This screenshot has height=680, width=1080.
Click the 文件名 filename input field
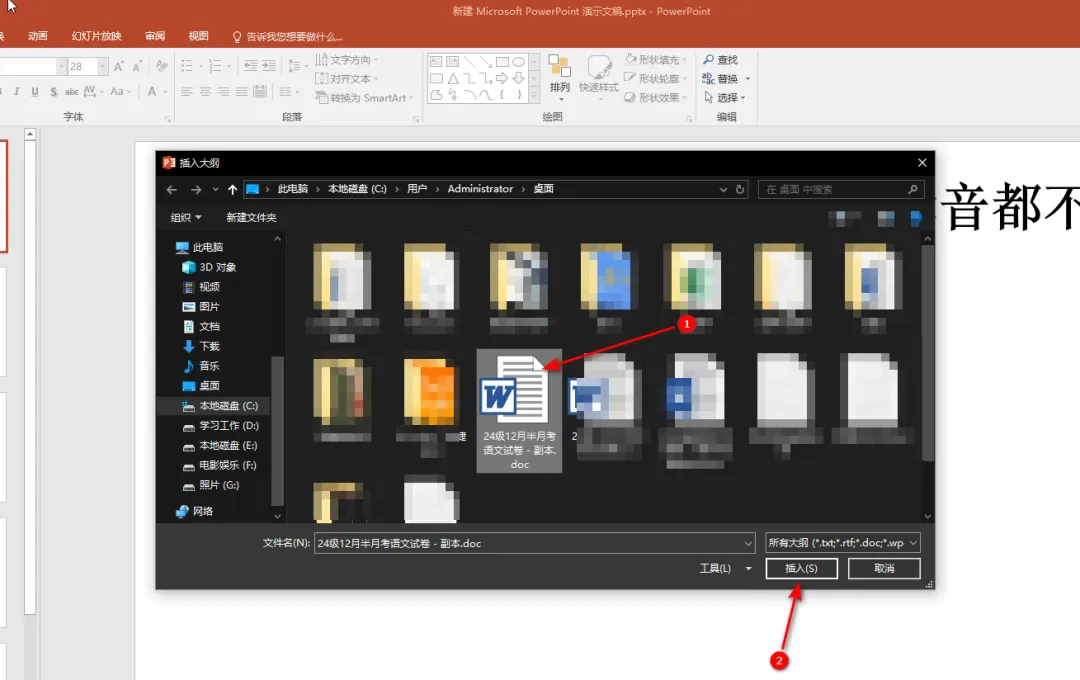534,544
